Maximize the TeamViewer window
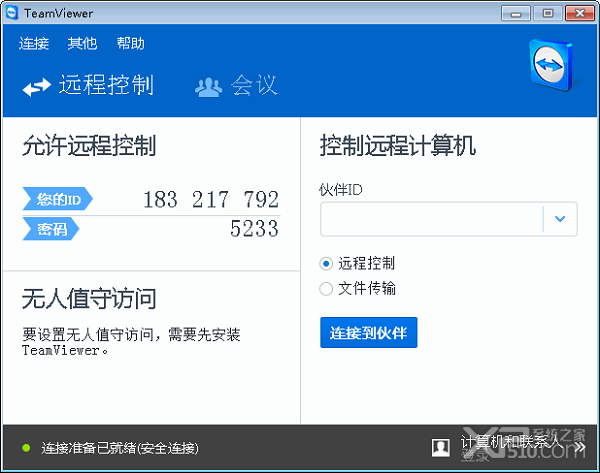Screen dimensions: 600x473 (548, 13)
